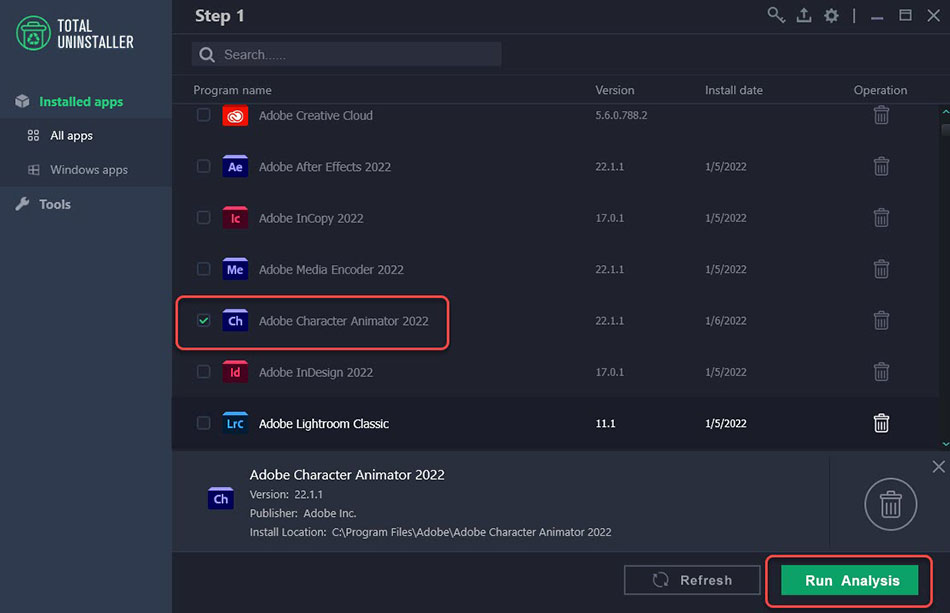Click the Install Location path in details
The image size is (950, 613).
pyautogui.click(x=471, y=532)
